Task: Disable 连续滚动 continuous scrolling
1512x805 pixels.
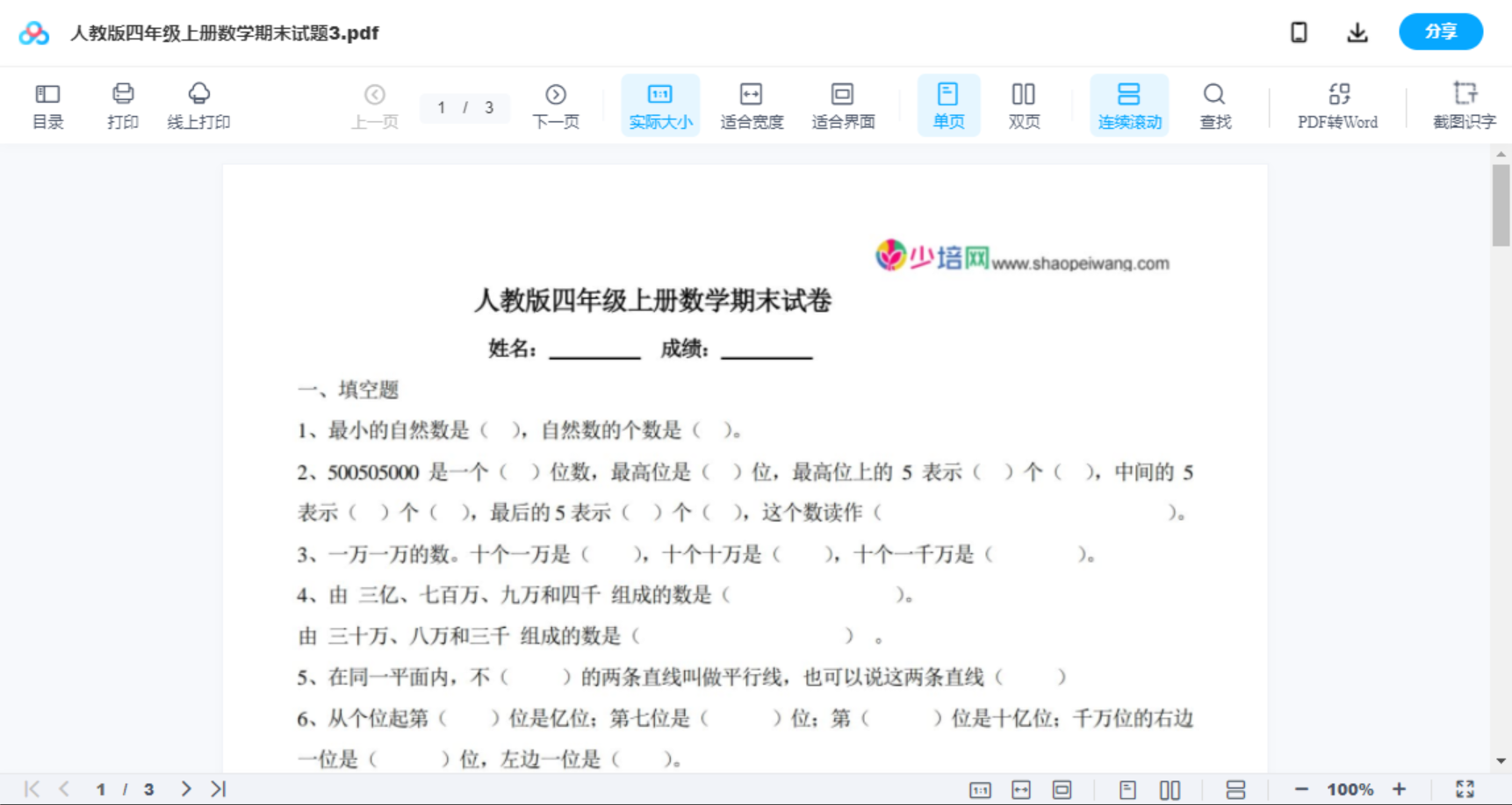Action: point(1129,104)
